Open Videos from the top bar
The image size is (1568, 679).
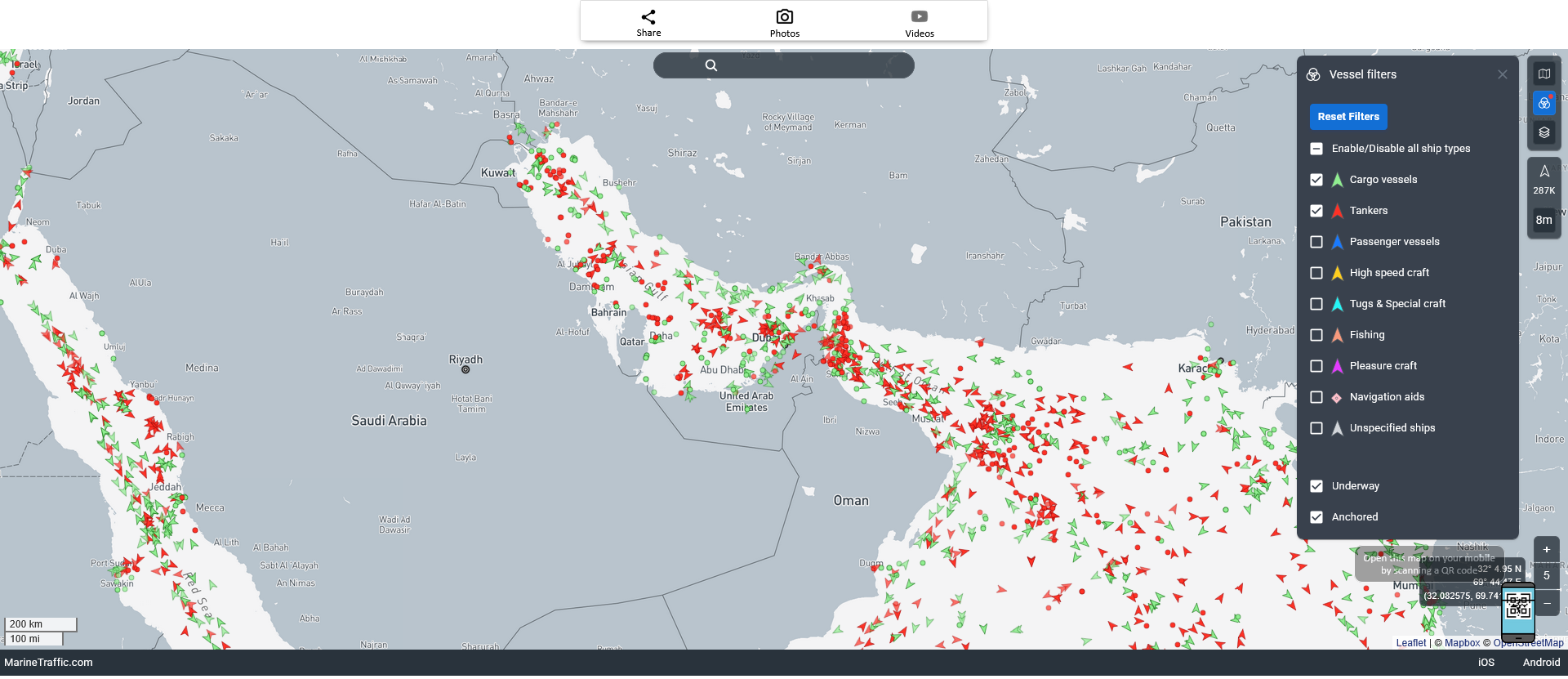coord(920,23)
